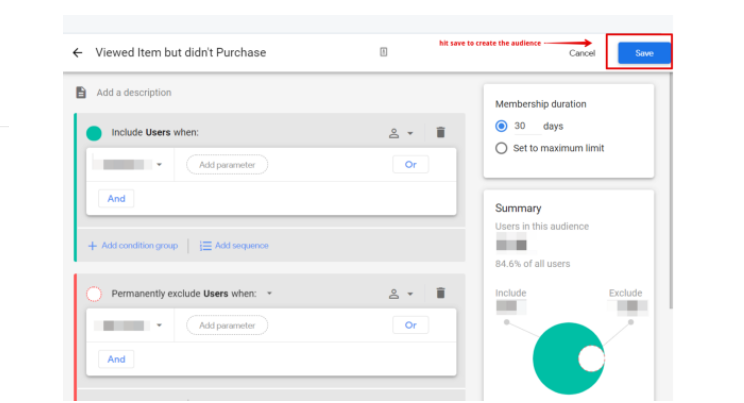
Task: Click the vertical scrollbar on the right
Action: click(670, 190)
